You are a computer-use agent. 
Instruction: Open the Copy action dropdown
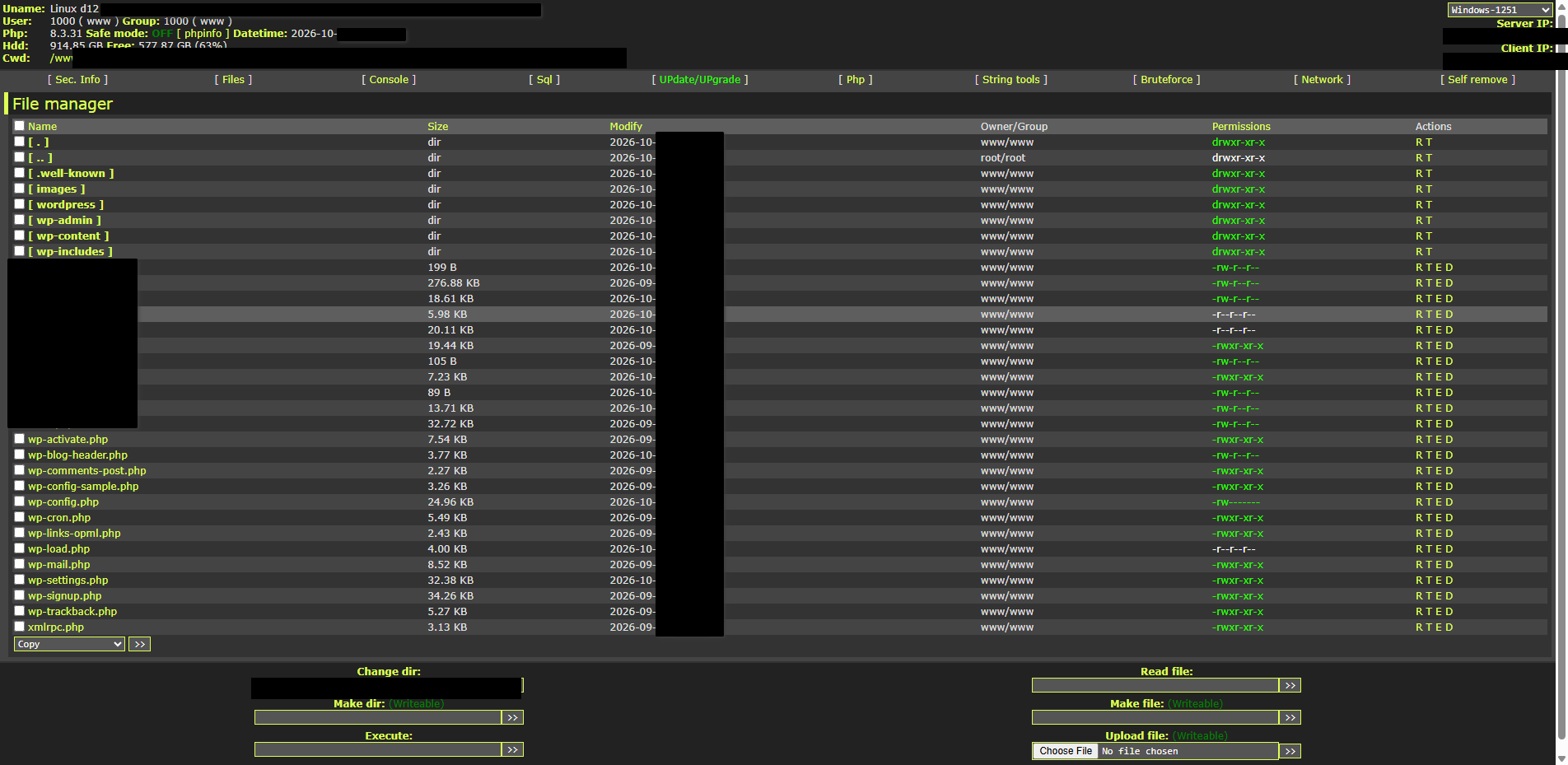tap(69, 644)
